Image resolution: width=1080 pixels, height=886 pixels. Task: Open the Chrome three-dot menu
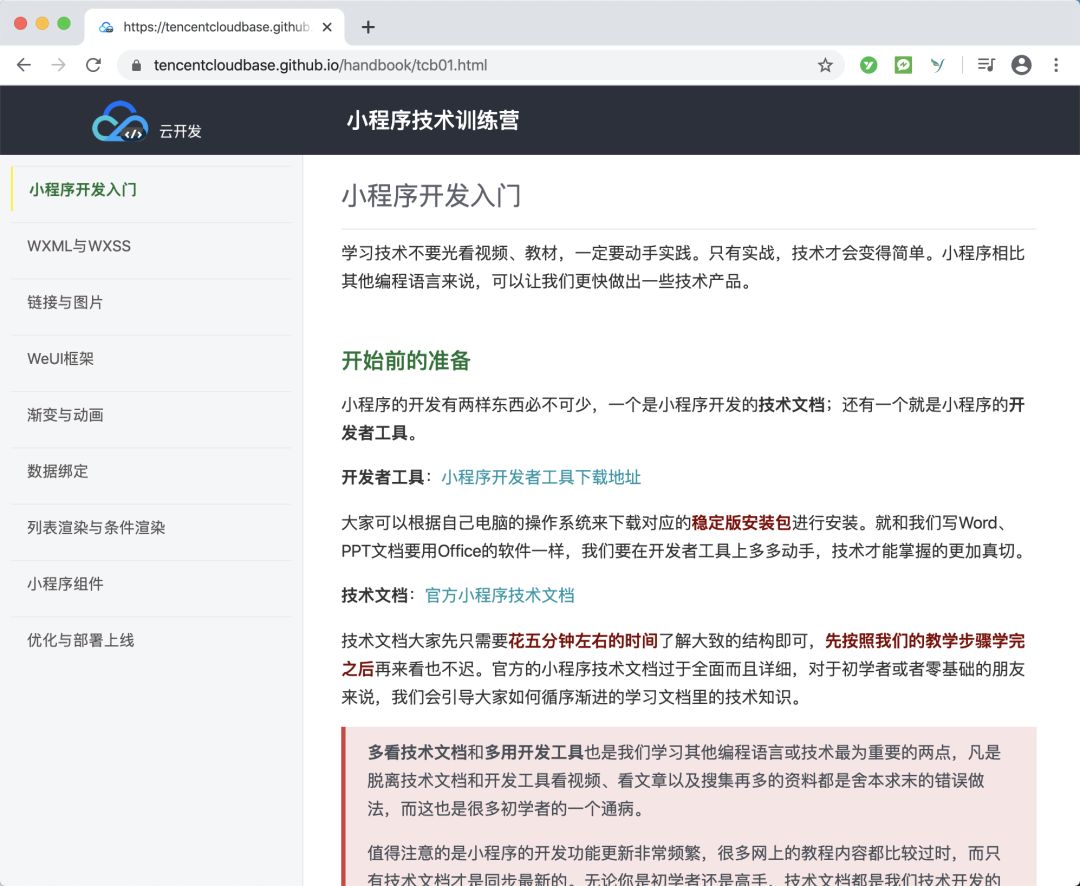pos(1056,65)
